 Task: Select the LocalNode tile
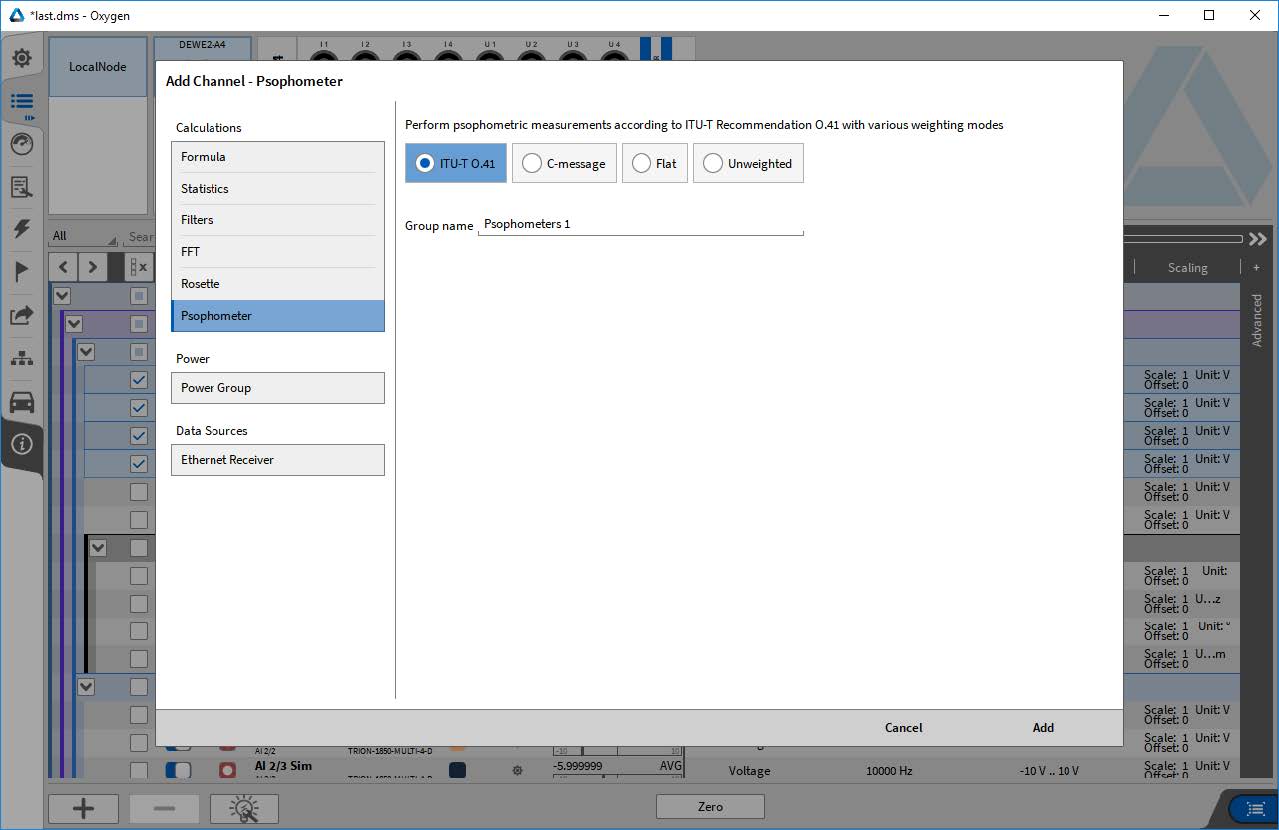(98, 67)
